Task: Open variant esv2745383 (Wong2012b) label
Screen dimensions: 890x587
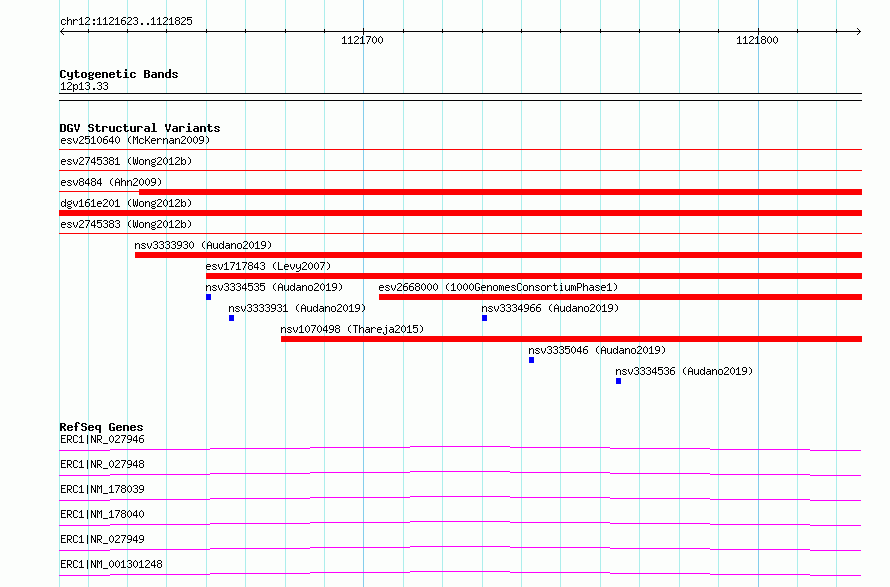Action: tap(126, 224)
